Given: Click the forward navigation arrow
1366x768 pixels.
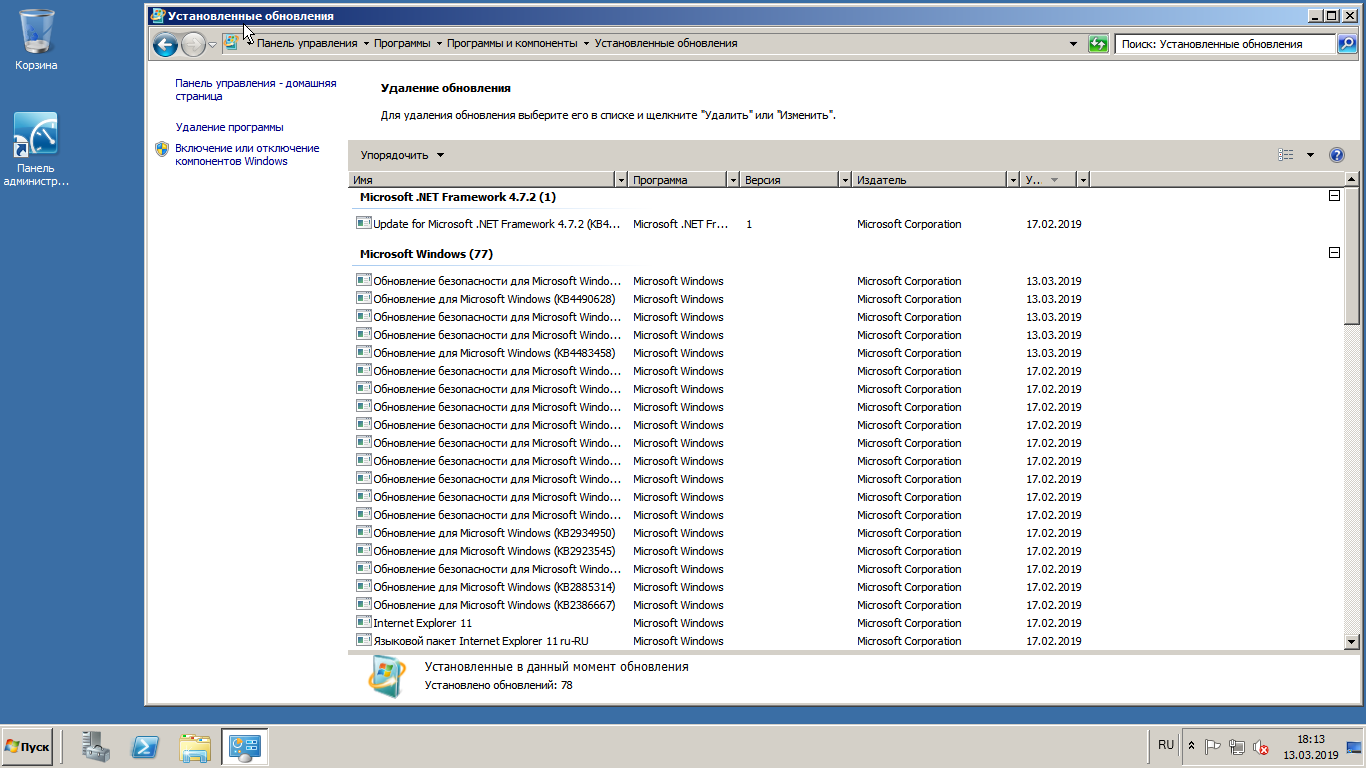Looking at the screenshot, I should tap(193, 44).
